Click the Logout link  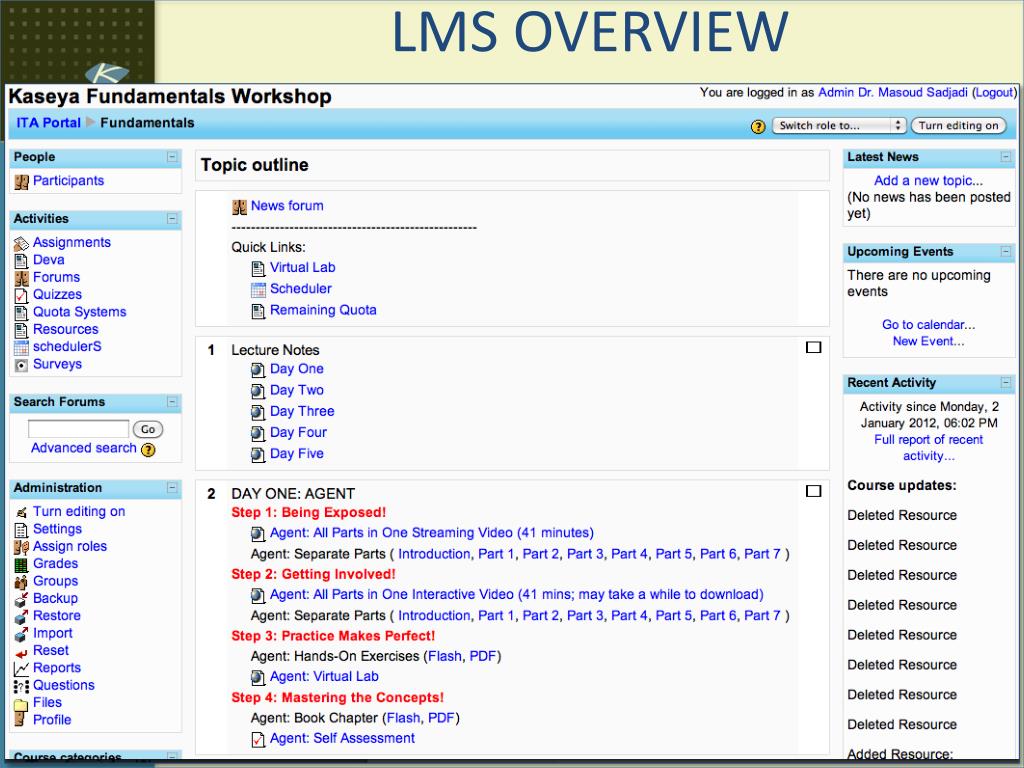pyautogui.click(x=994, y=93)
